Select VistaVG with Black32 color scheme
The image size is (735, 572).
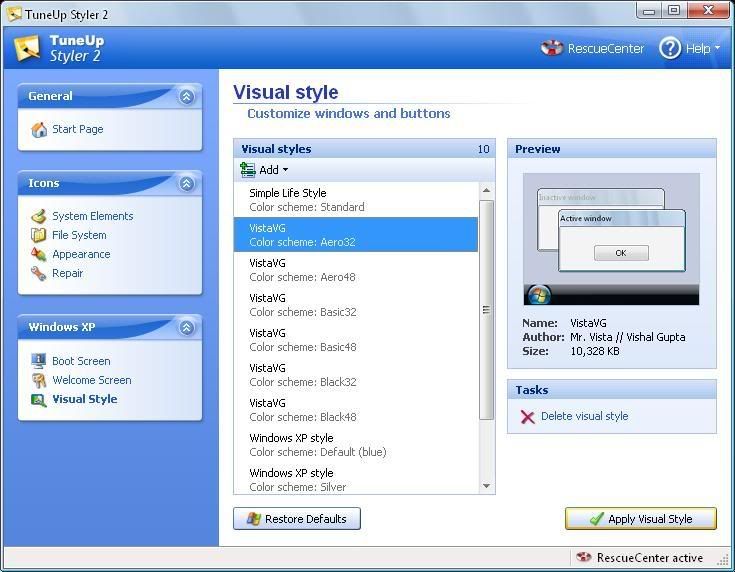point(356,375)
